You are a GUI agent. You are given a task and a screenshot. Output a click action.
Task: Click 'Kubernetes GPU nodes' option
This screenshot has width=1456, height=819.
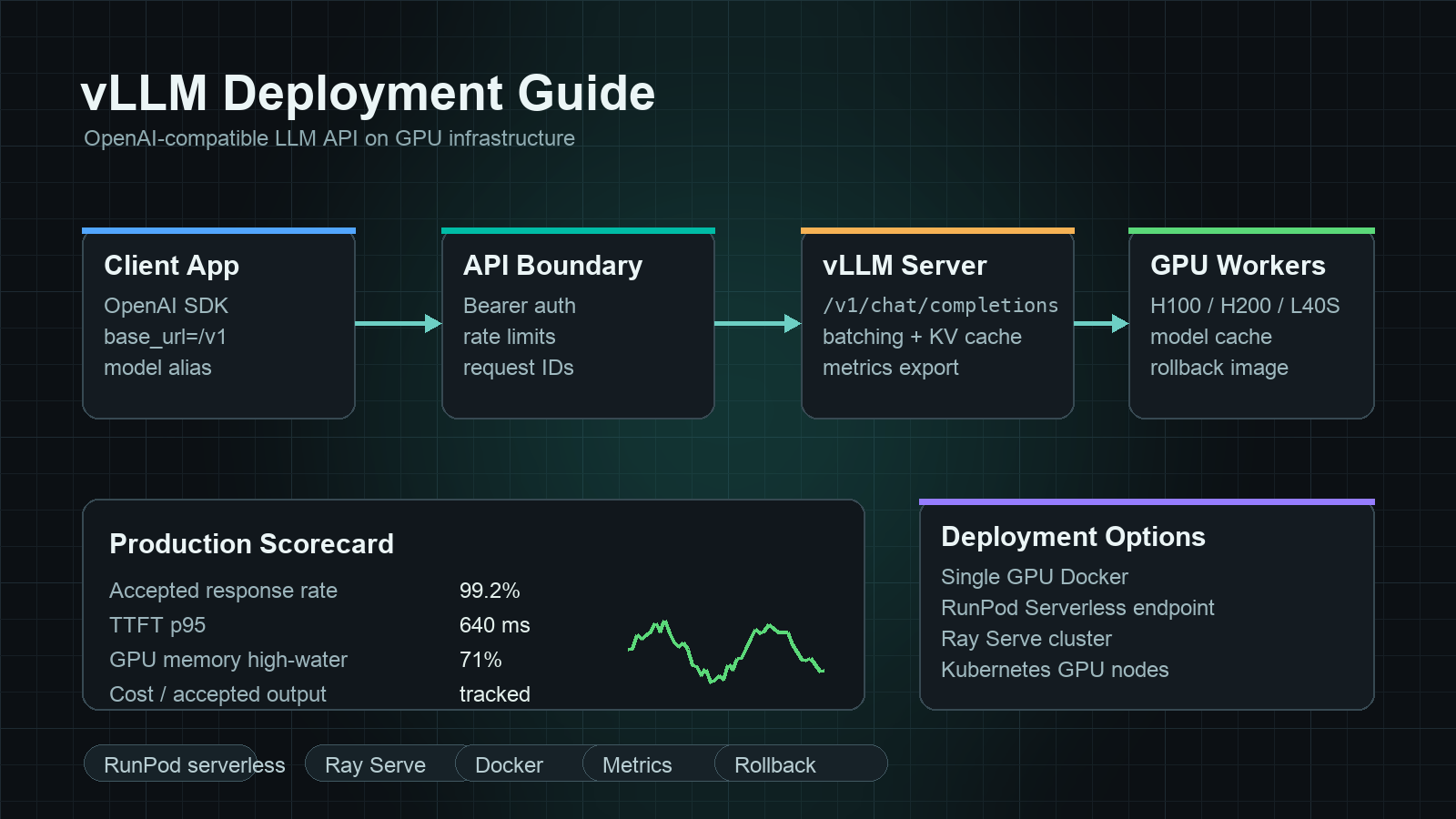(x=1055, y=670)
